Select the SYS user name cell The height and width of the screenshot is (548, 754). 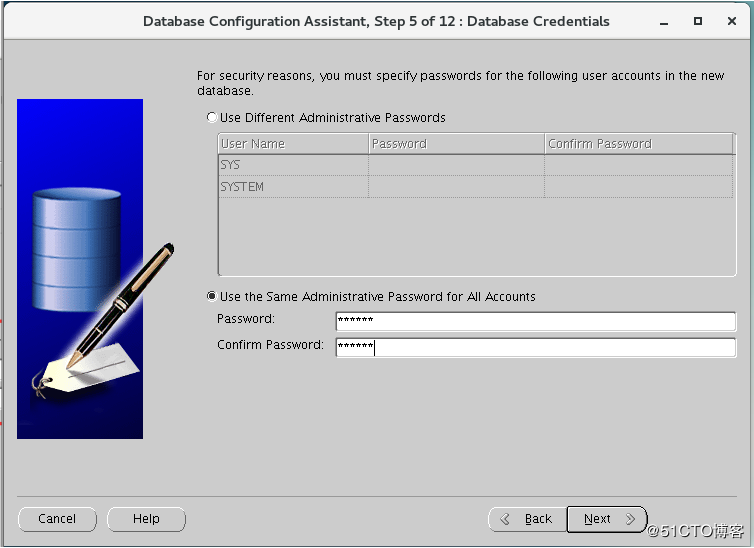pyautogui.click(x=293, y=165)
